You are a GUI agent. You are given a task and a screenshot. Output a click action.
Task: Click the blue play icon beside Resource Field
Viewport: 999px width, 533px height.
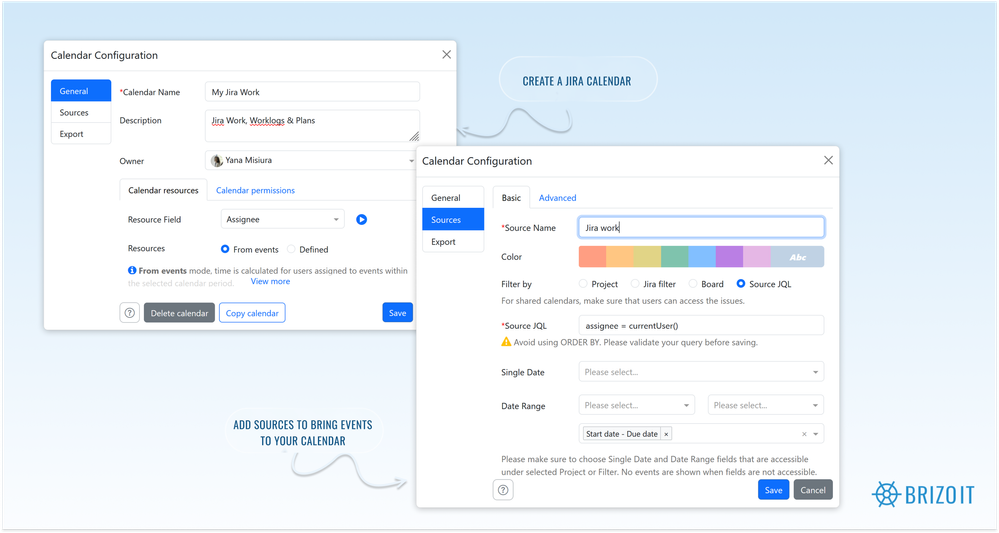361,220
